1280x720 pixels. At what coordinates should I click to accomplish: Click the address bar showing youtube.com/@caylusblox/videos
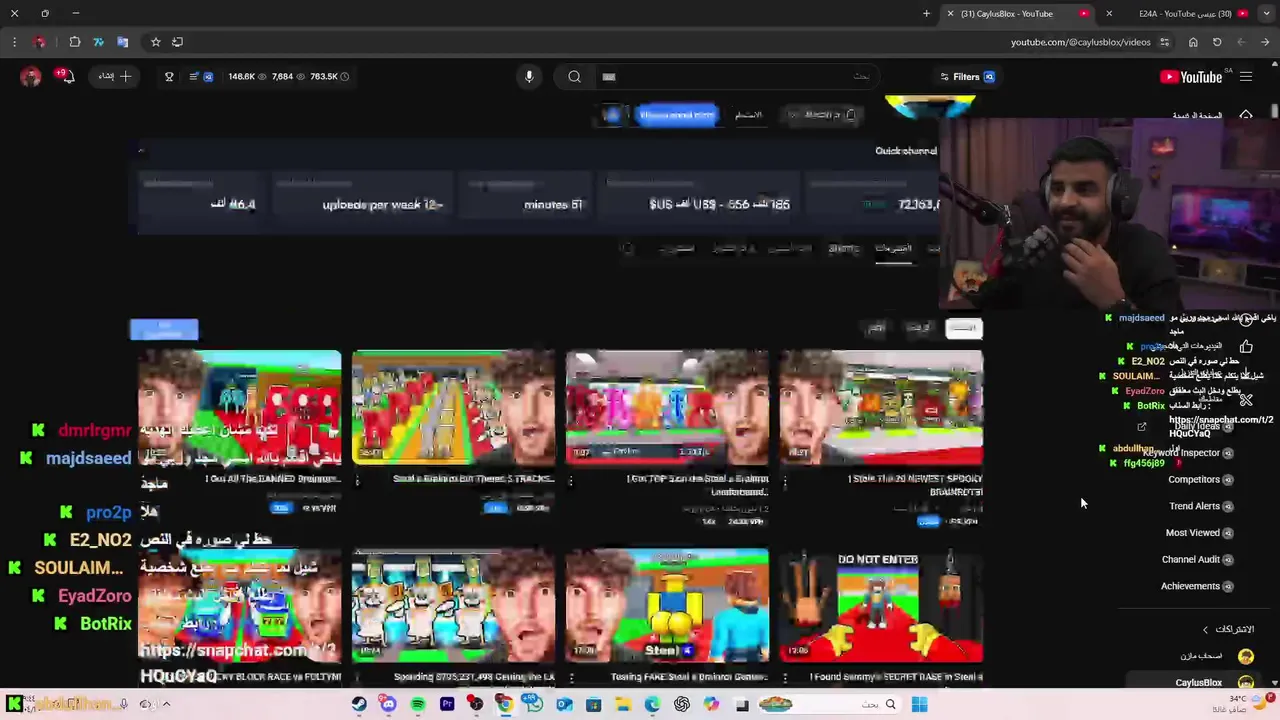click(1080, 42)
